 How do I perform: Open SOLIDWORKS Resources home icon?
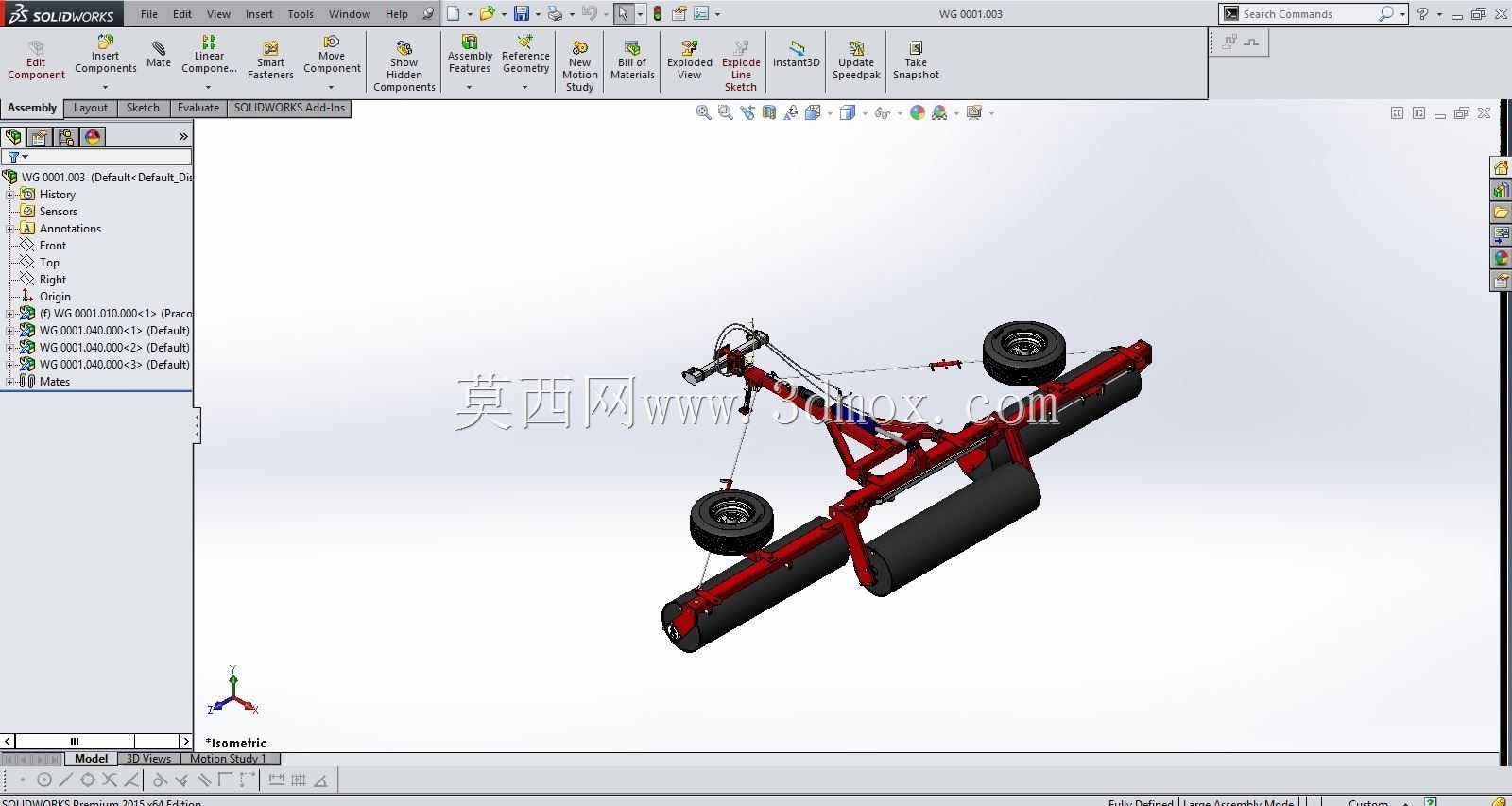(x=1501, y=167)
